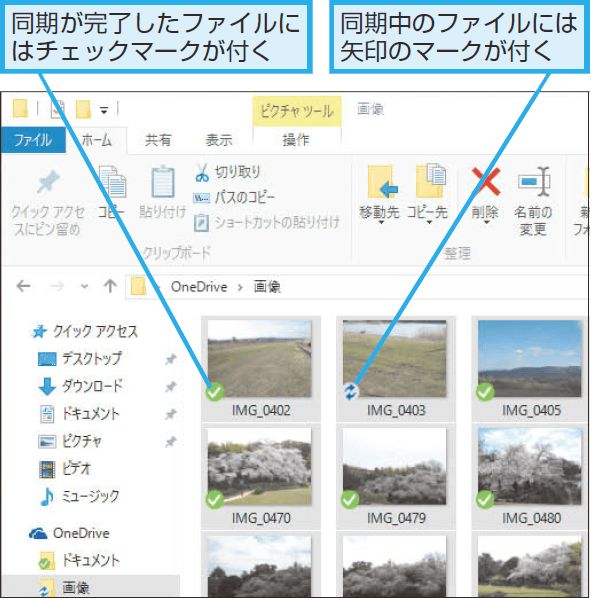This screenshot has width=595, height=598.
Task: Click the Delete (削除) red X icon
Action: 486,182
